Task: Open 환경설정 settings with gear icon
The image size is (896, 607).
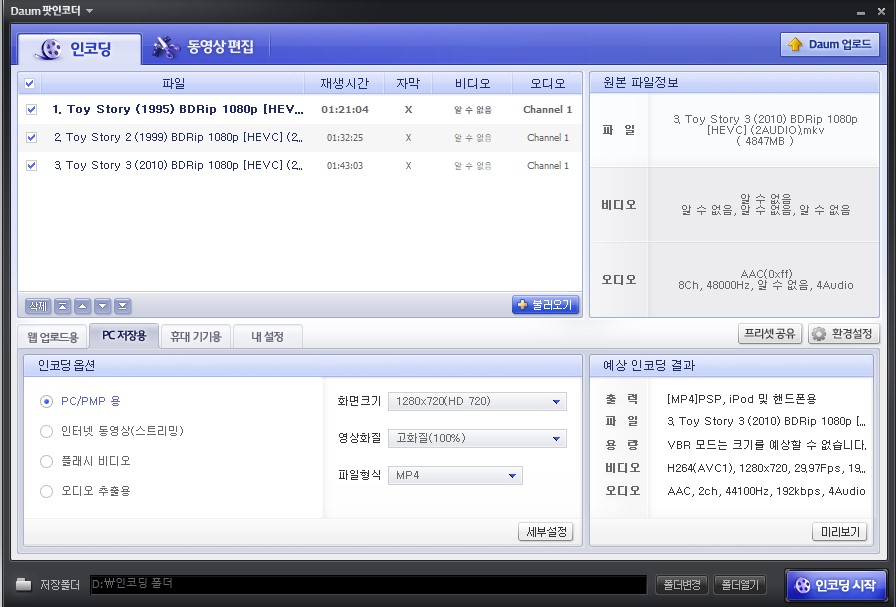Action: [x=843, y=334]
